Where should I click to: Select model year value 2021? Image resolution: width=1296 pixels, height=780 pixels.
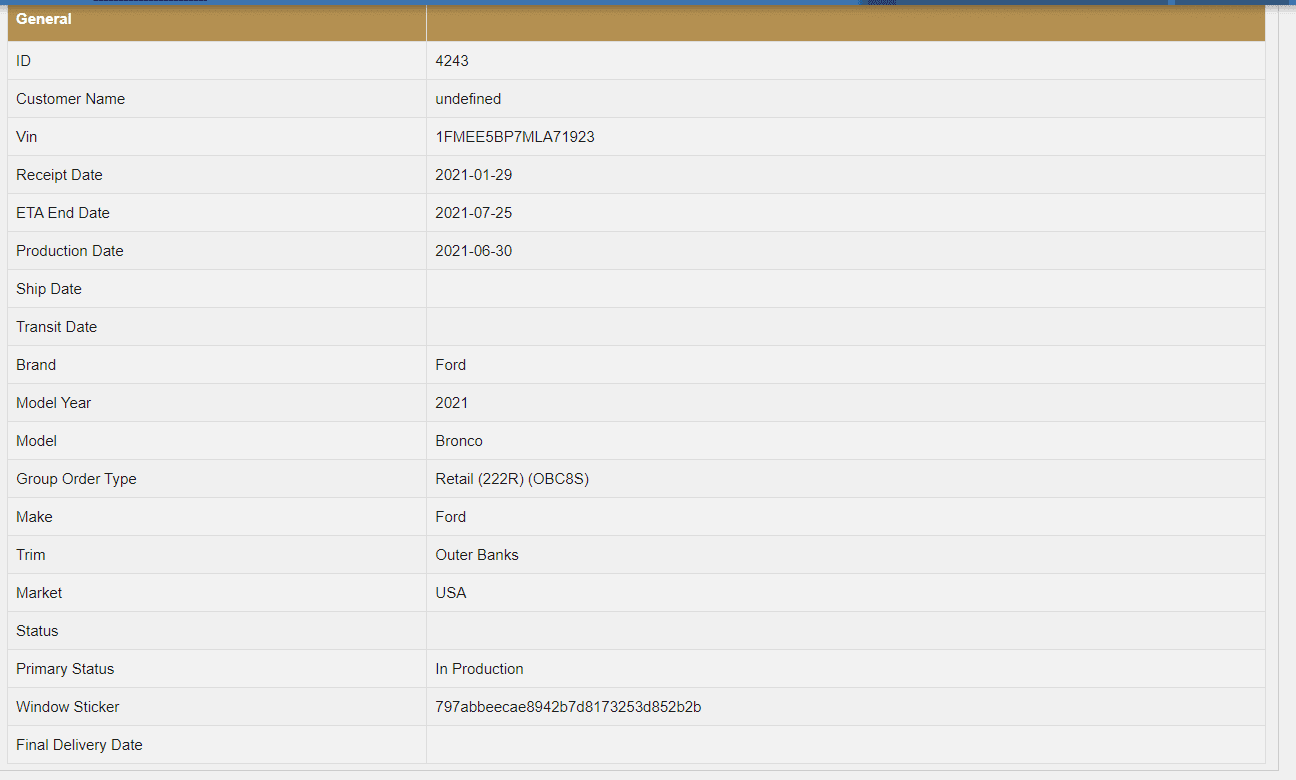click(452, 403)
